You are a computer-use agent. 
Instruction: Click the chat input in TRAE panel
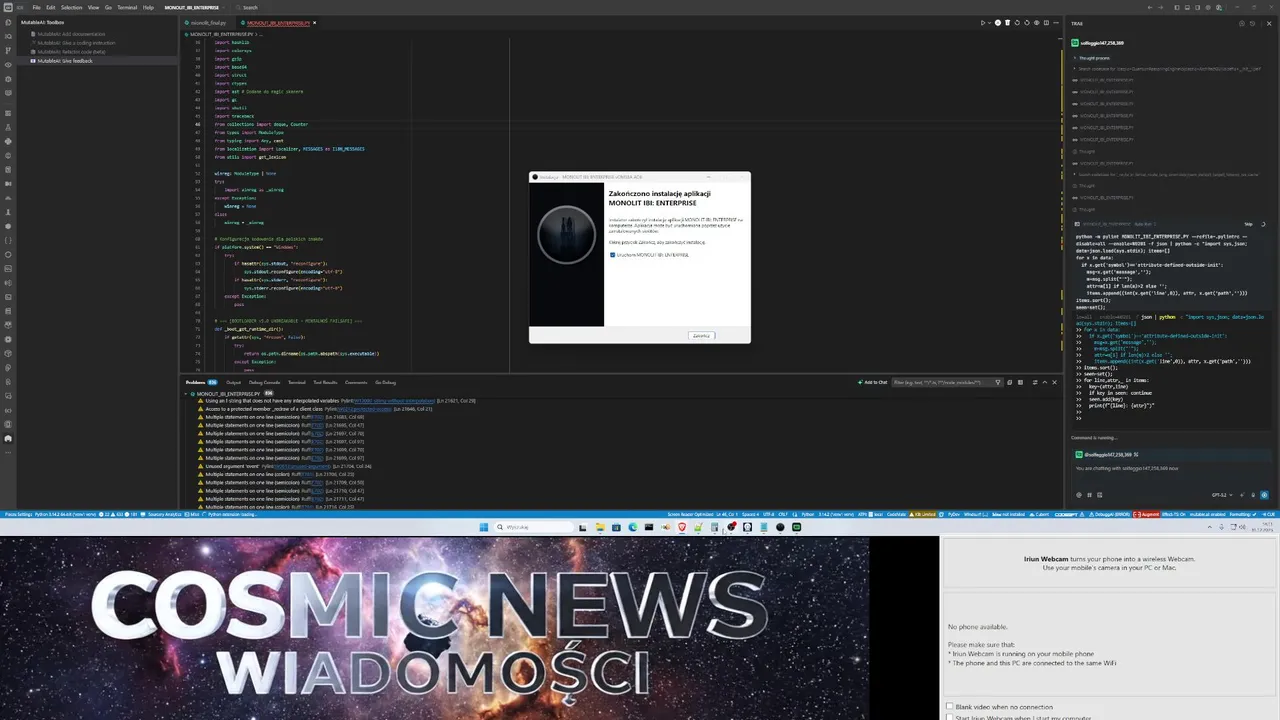click(1170, 474)
